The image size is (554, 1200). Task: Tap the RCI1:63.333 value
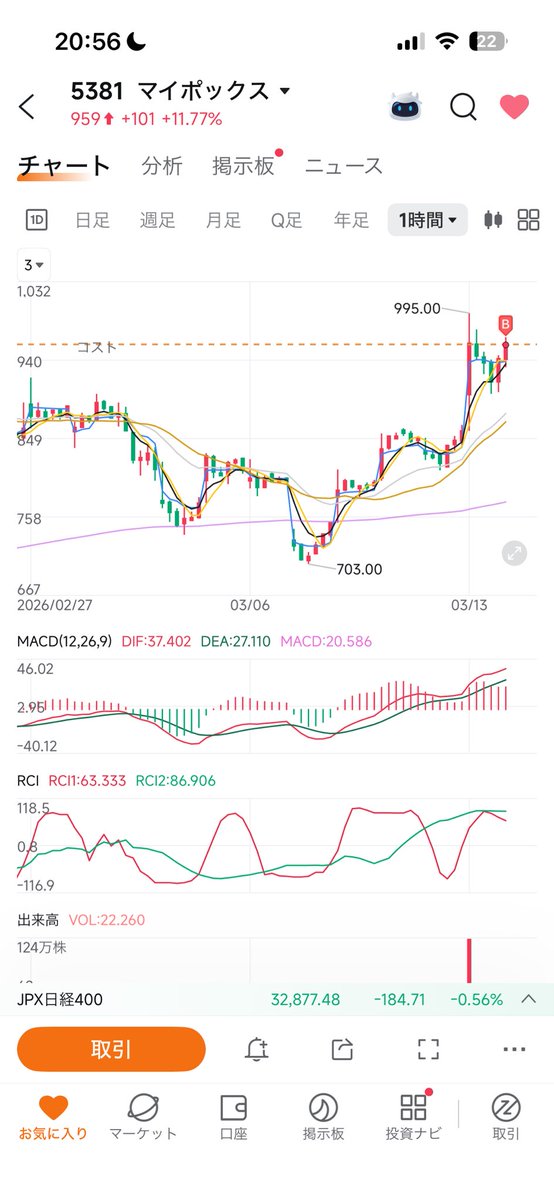tap(88, 780)
